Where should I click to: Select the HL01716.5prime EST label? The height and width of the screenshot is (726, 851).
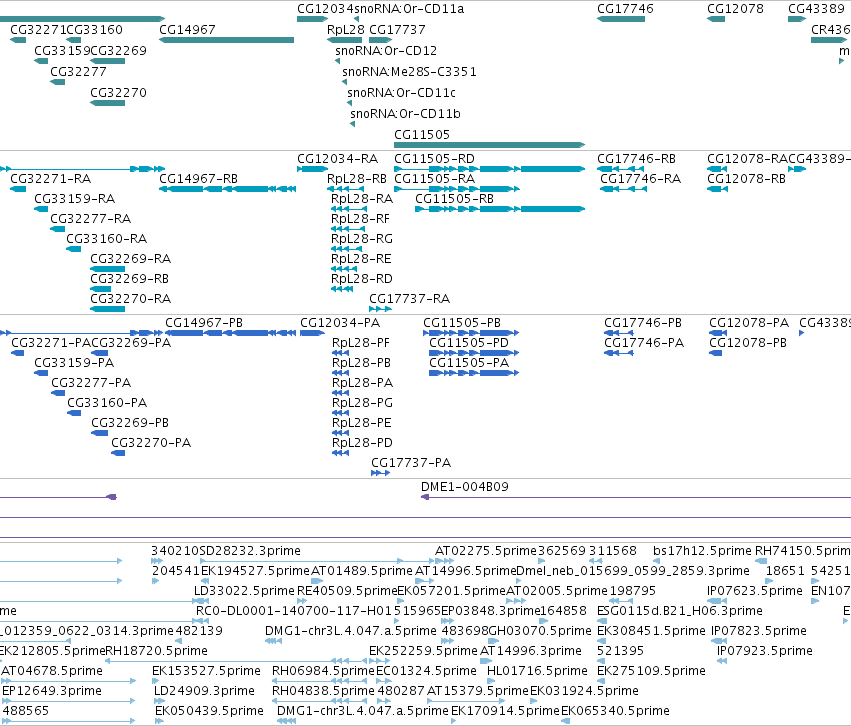click(x=537, y=671)
